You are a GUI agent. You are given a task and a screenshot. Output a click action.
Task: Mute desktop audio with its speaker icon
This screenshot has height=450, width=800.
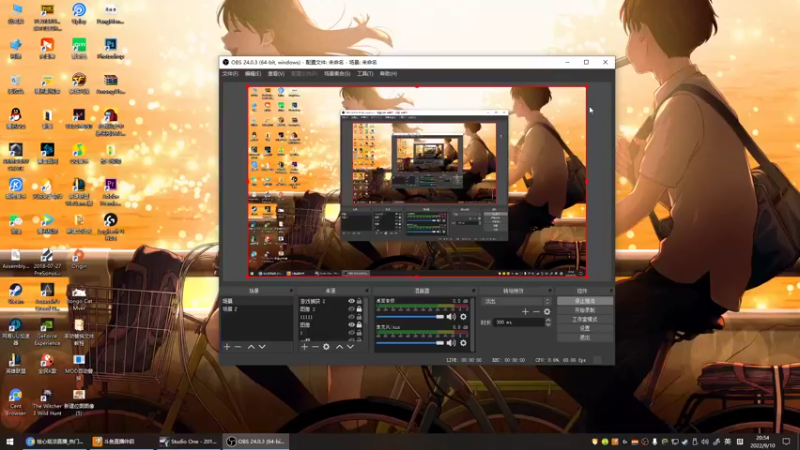[x=451, y=317]
